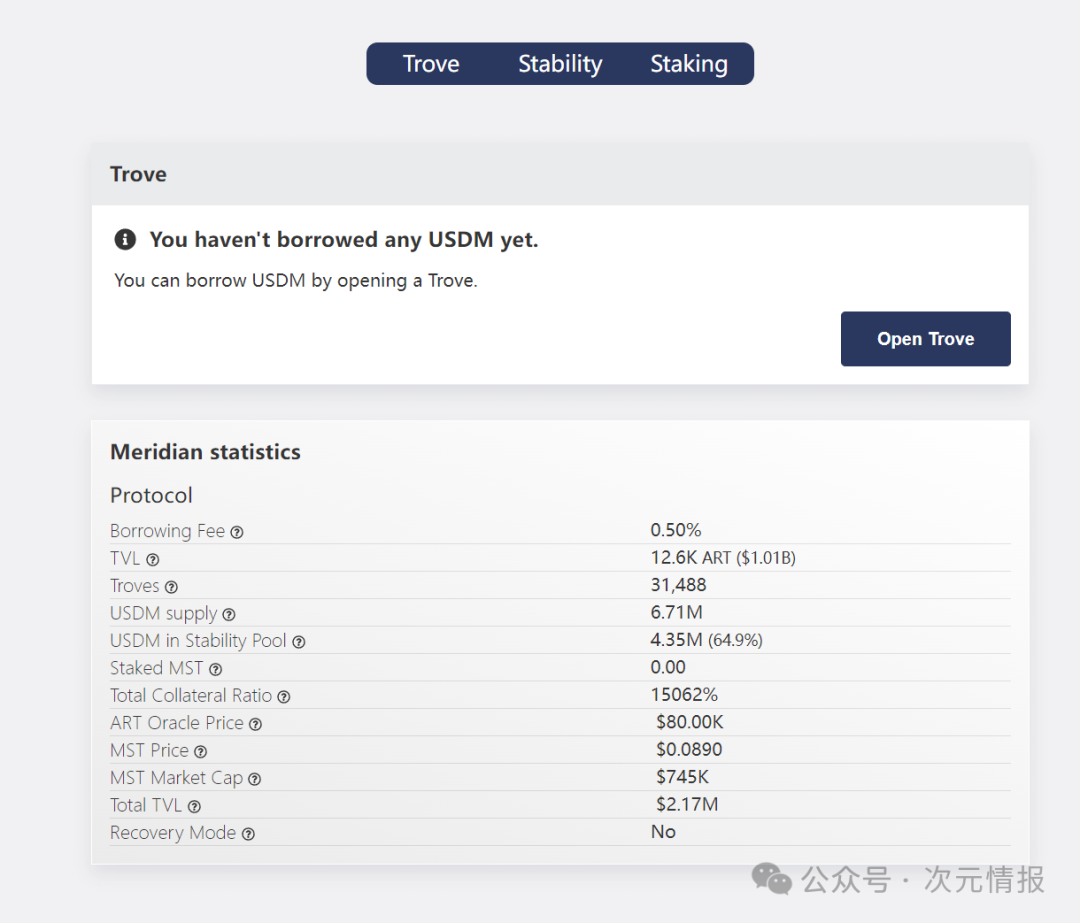Click the MST Price help icon

(x=200, y=752)
